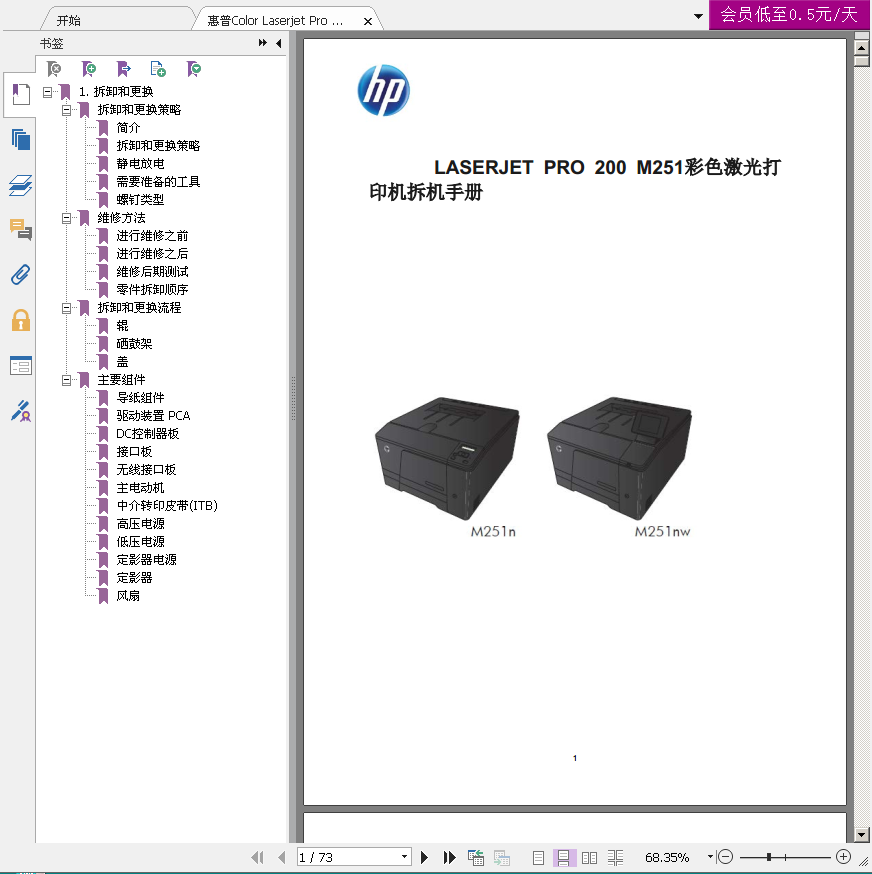872x874 pixels.
Task: Go to the first page
Action: pyautogui.click(x=258, y=857)
